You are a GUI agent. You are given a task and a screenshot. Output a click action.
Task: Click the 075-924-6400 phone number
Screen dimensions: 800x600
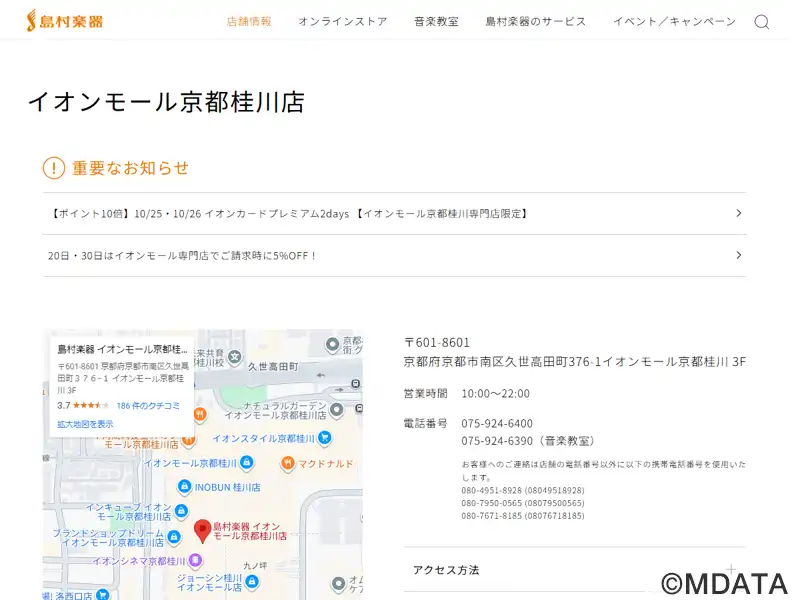[x=497, y=423]
